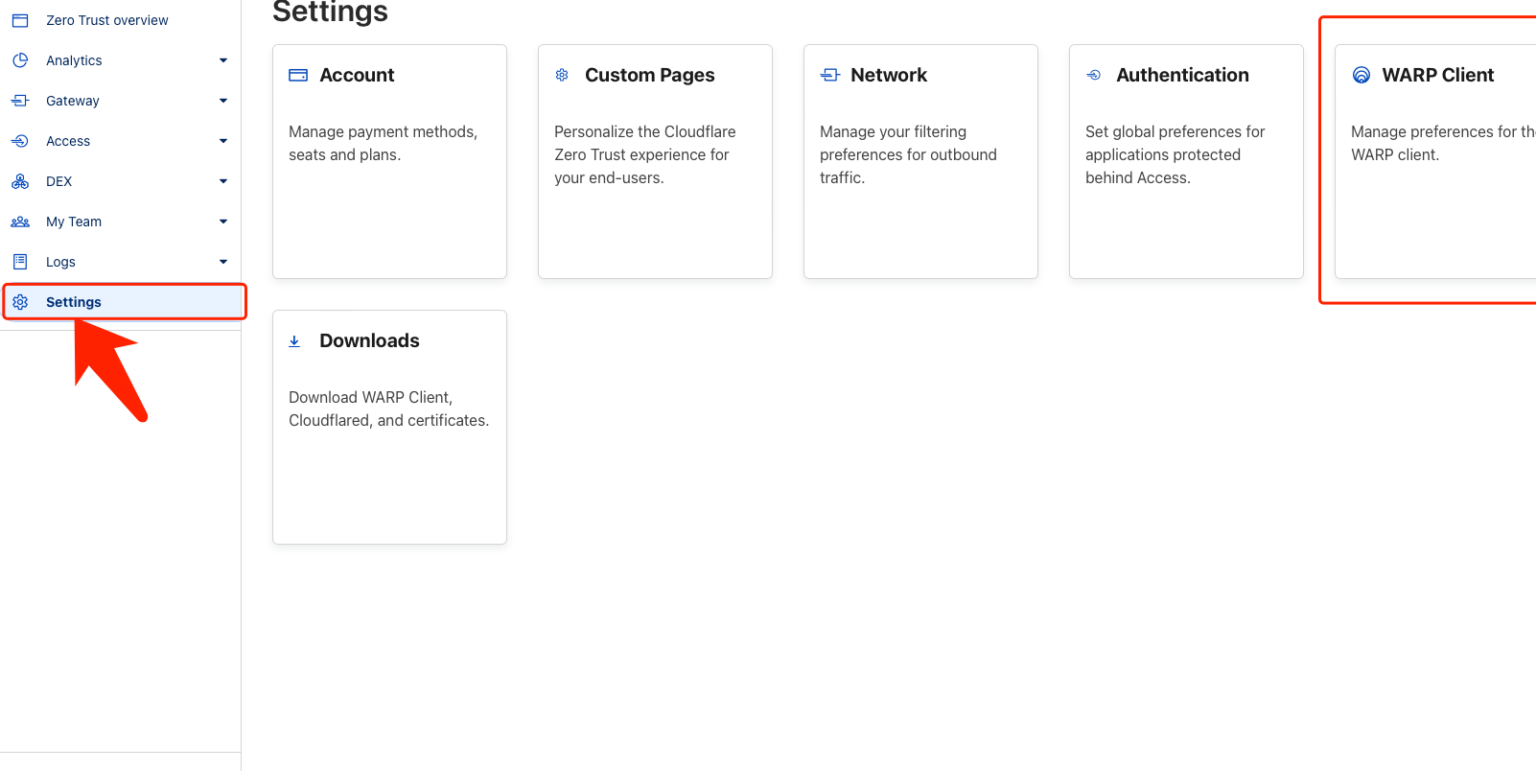Viewport: 1536px width, 771px height.
Task: Click the download icon on Downloads card
Action: [294, 340]
